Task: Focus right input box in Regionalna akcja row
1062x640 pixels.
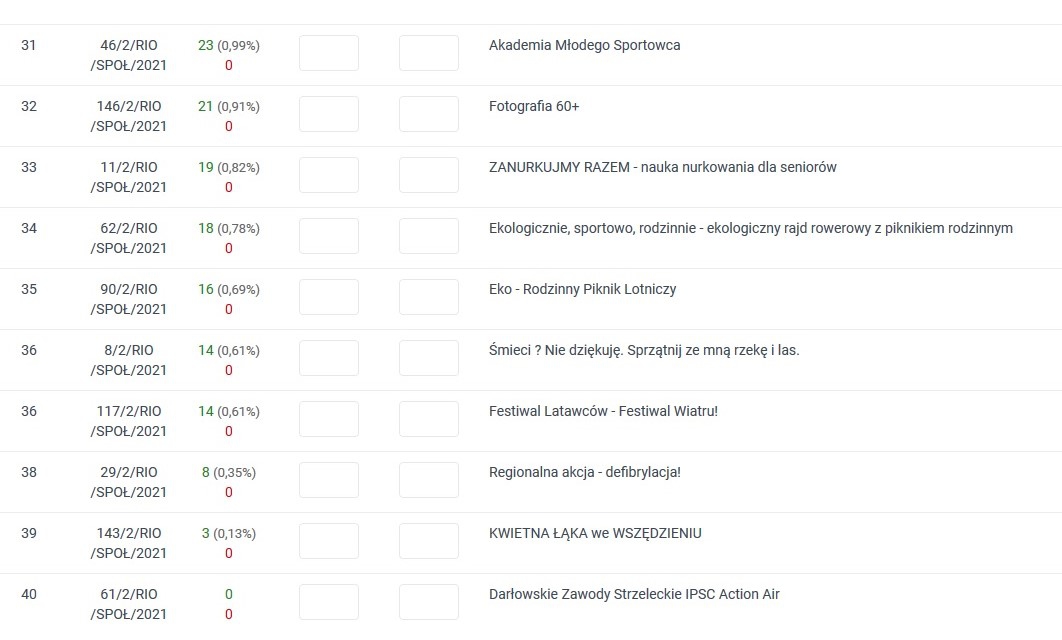Action: (429, 480)
